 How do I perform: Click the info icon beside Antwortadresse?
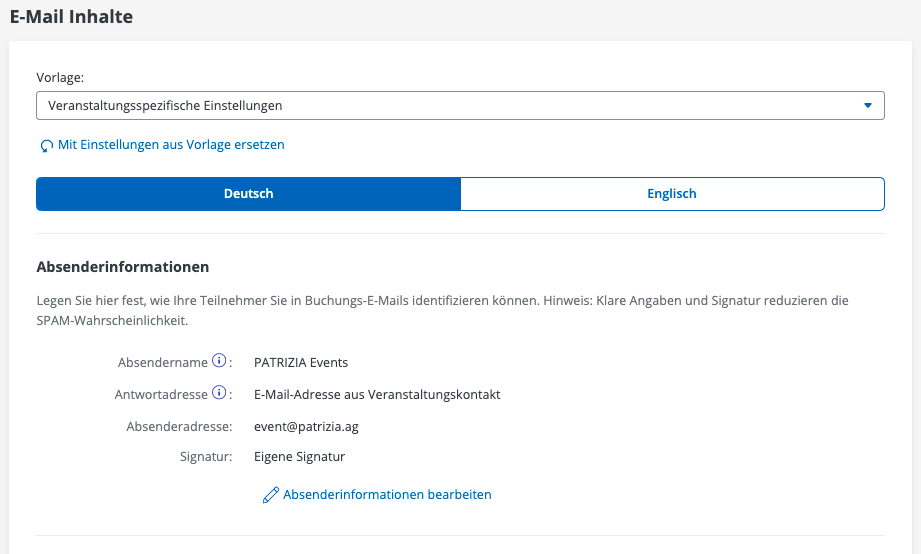pos(219,394)
